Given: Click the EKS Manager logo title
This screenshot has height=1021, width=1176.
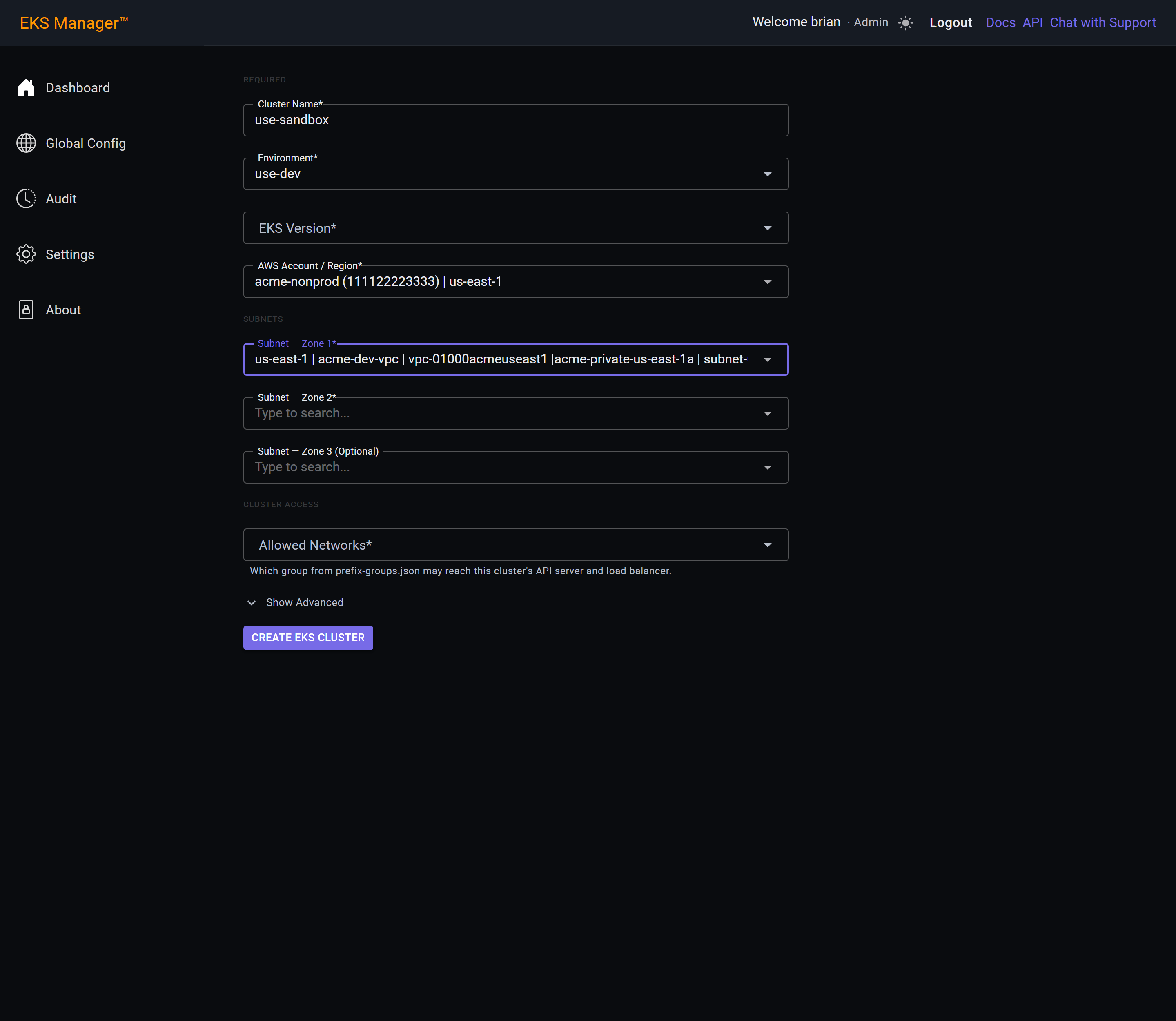Looking at the screenshot, I should 74,23.
